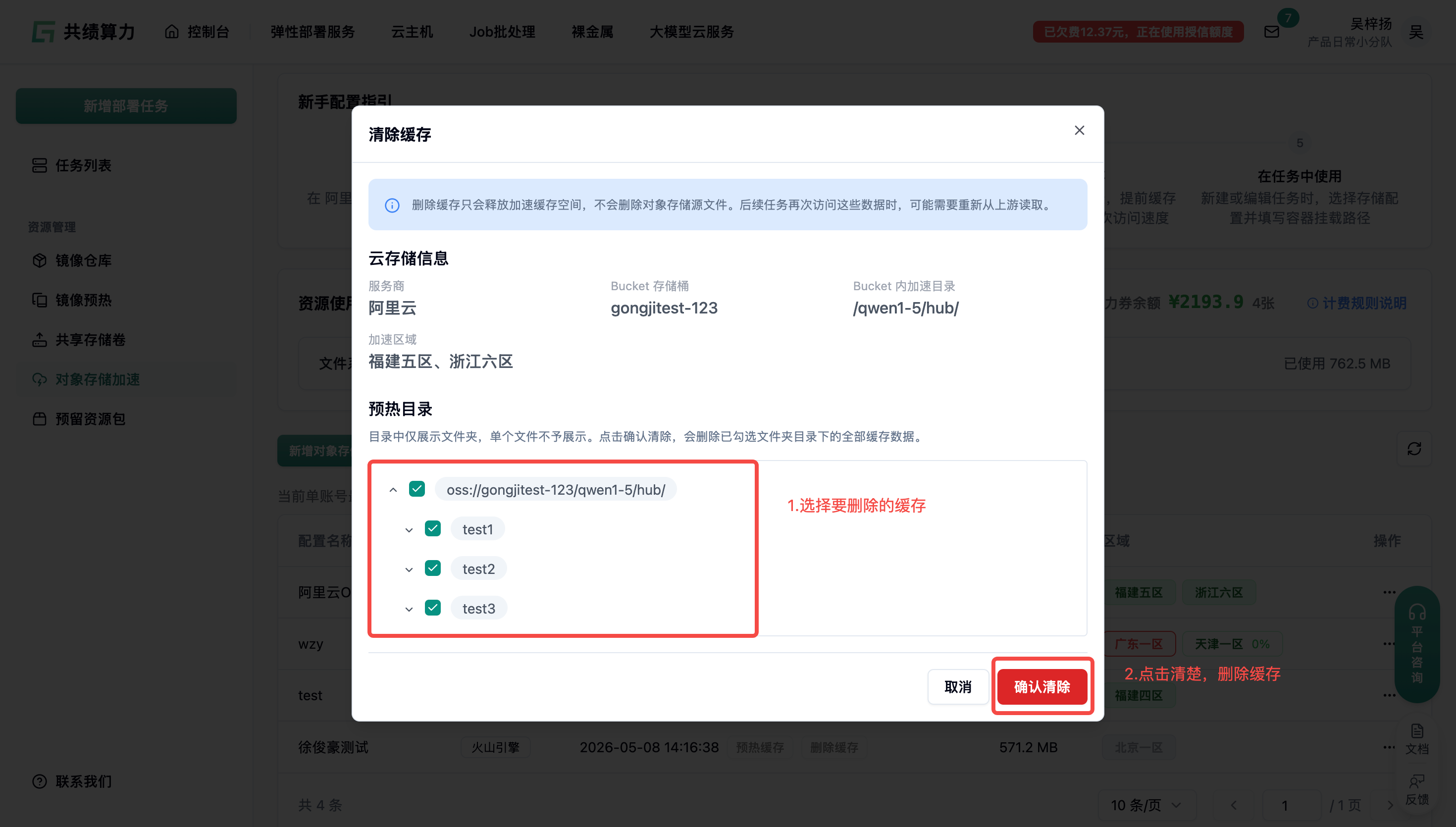Click the 任务列表 list icon

pyautogui.click(x=39, y=165)
